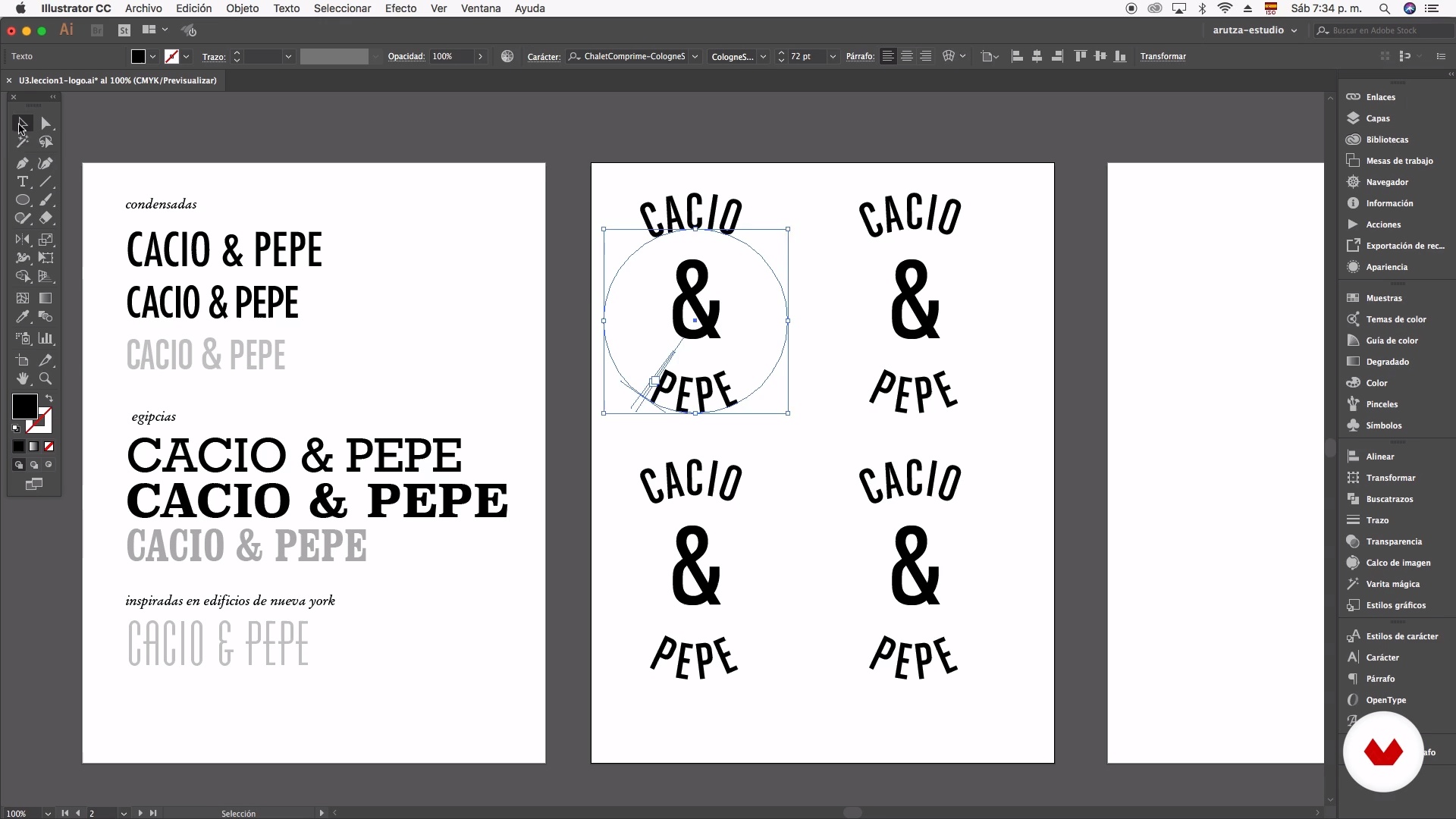Set paint to gradient mode

[34, 447]
